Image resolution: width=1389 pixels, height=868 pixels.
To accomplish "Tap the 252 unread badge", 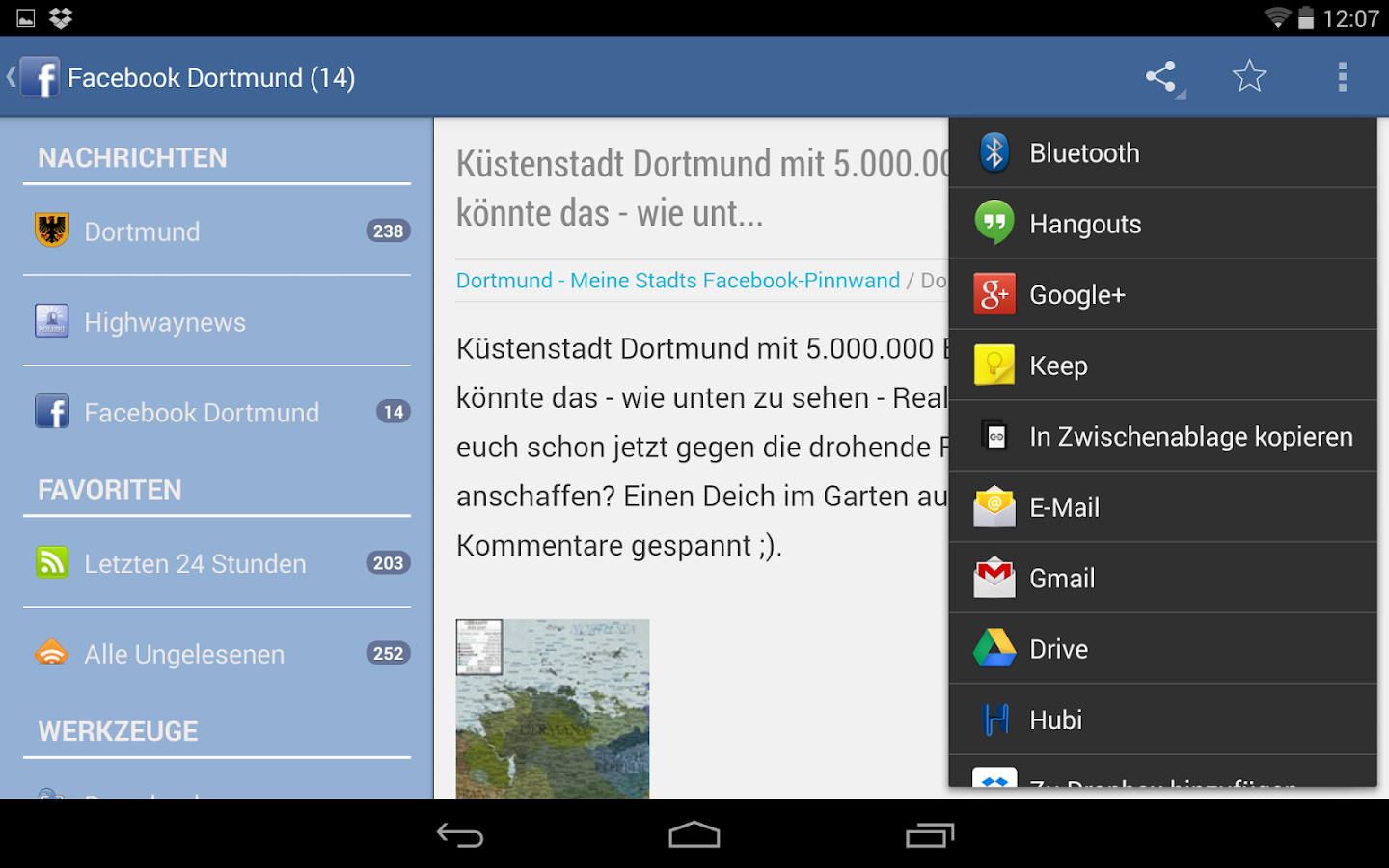I will tap(388, 653).
